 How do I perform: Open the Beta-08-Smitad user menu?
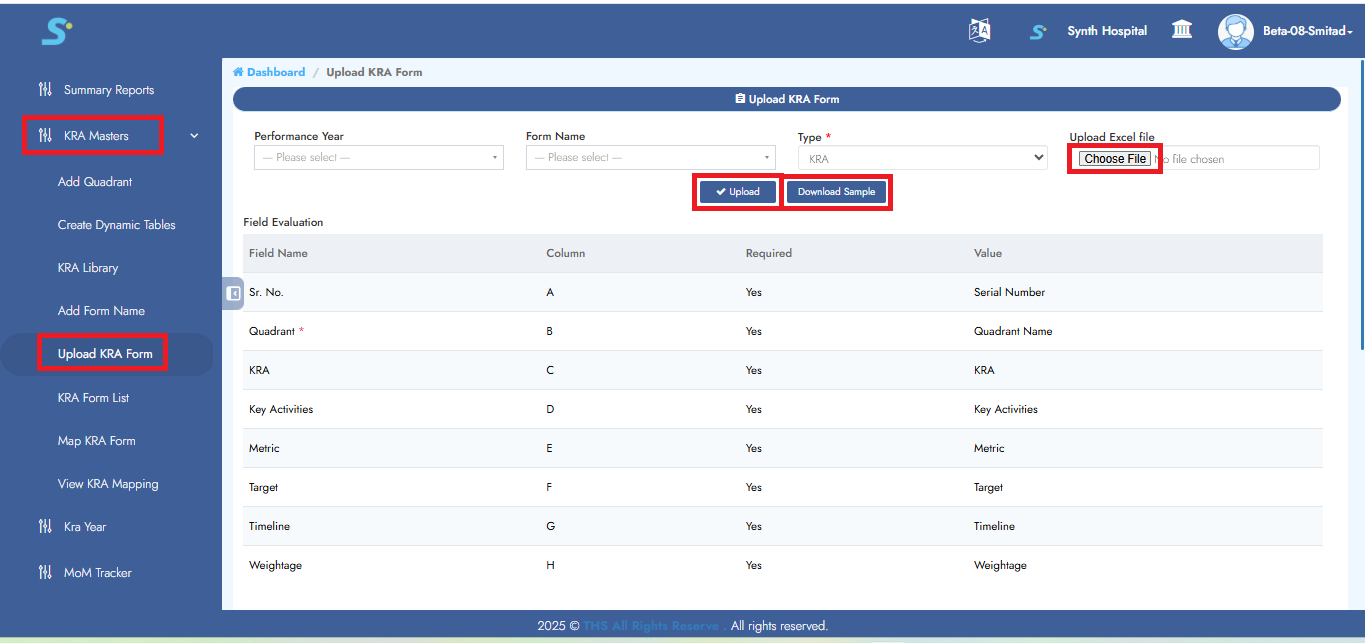coord(1305,31)
